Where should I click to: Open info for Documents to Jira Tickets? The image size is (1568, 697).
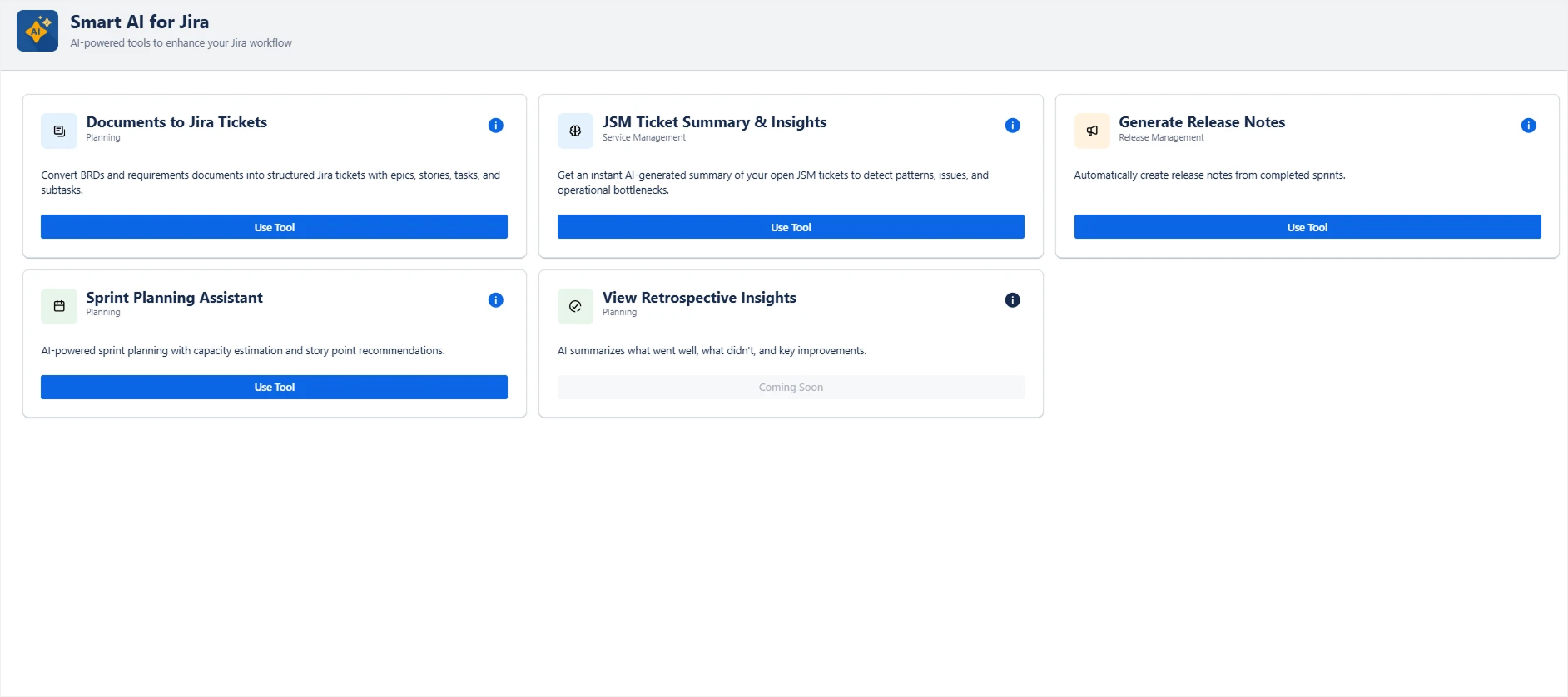[x=496, y=126]
